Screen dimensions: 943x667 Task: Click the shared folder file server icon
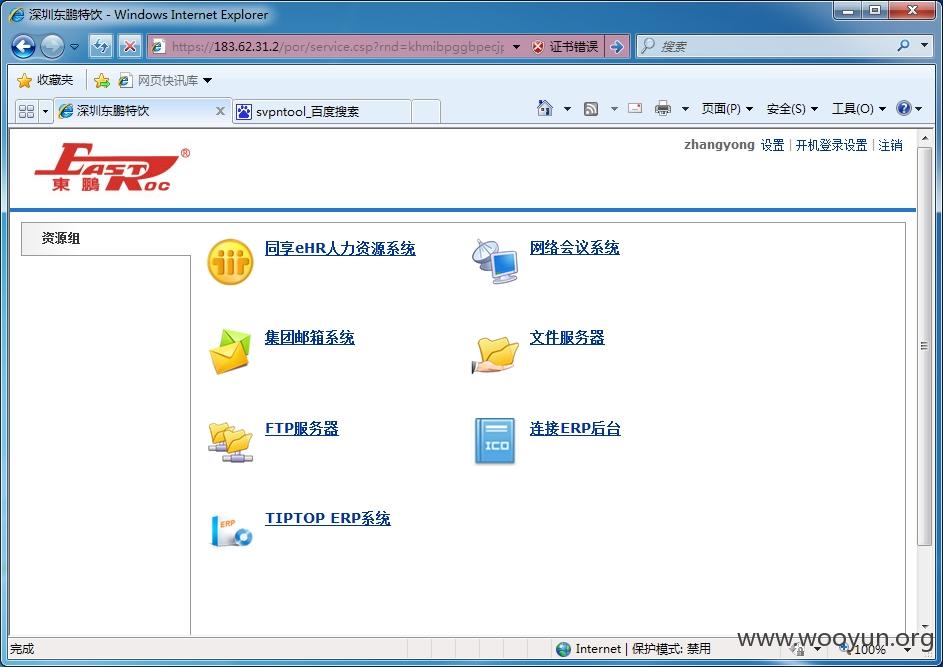[x=495, y=354]
